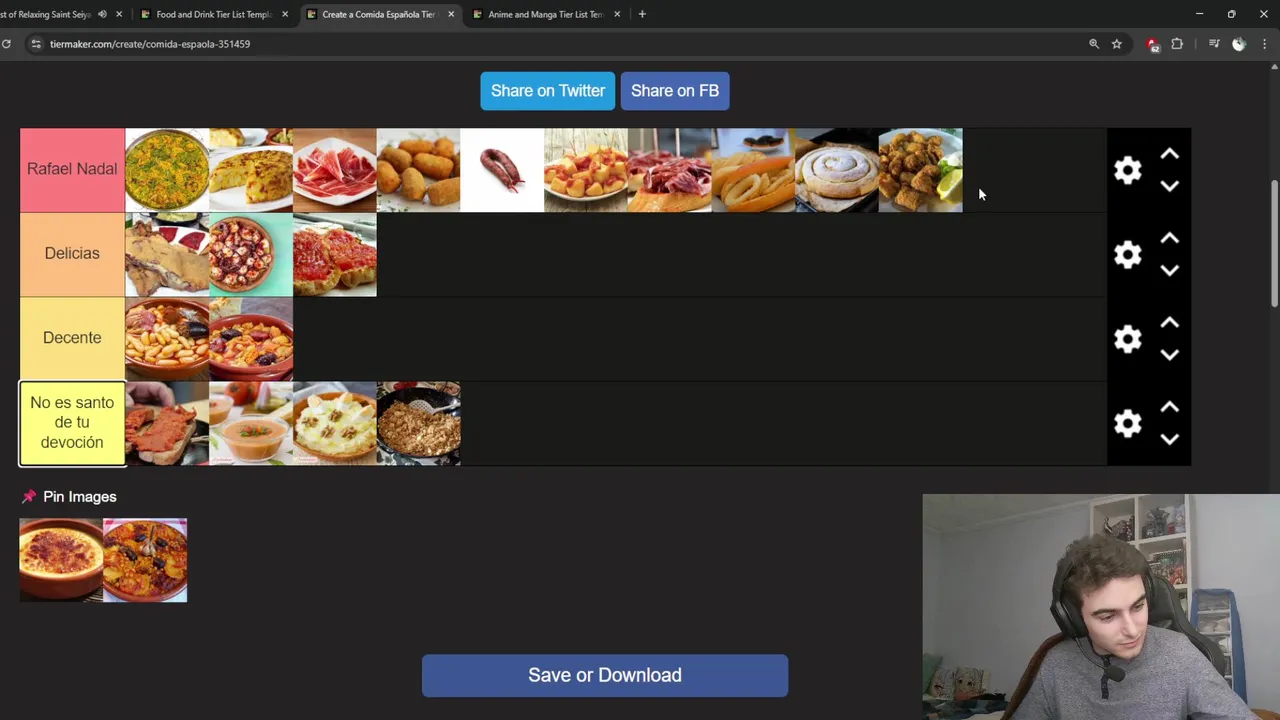Move Delicias row down with arrow

(1169, 270)
